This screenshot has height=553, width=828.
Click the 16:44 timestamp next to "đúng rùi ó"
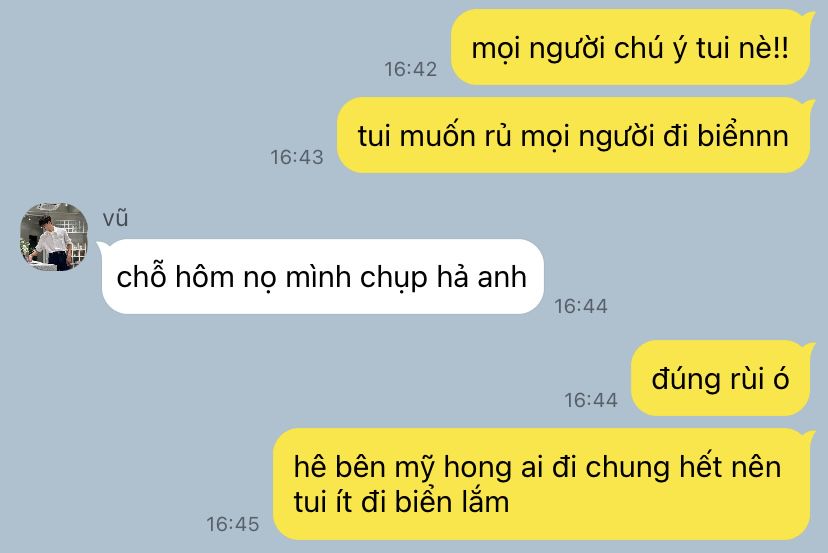coord(590,400)
